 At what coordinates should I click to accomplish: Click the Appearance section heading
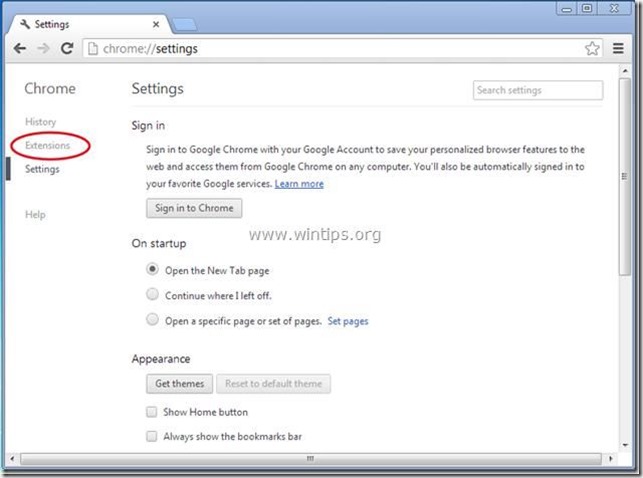(x=161, y=359)
